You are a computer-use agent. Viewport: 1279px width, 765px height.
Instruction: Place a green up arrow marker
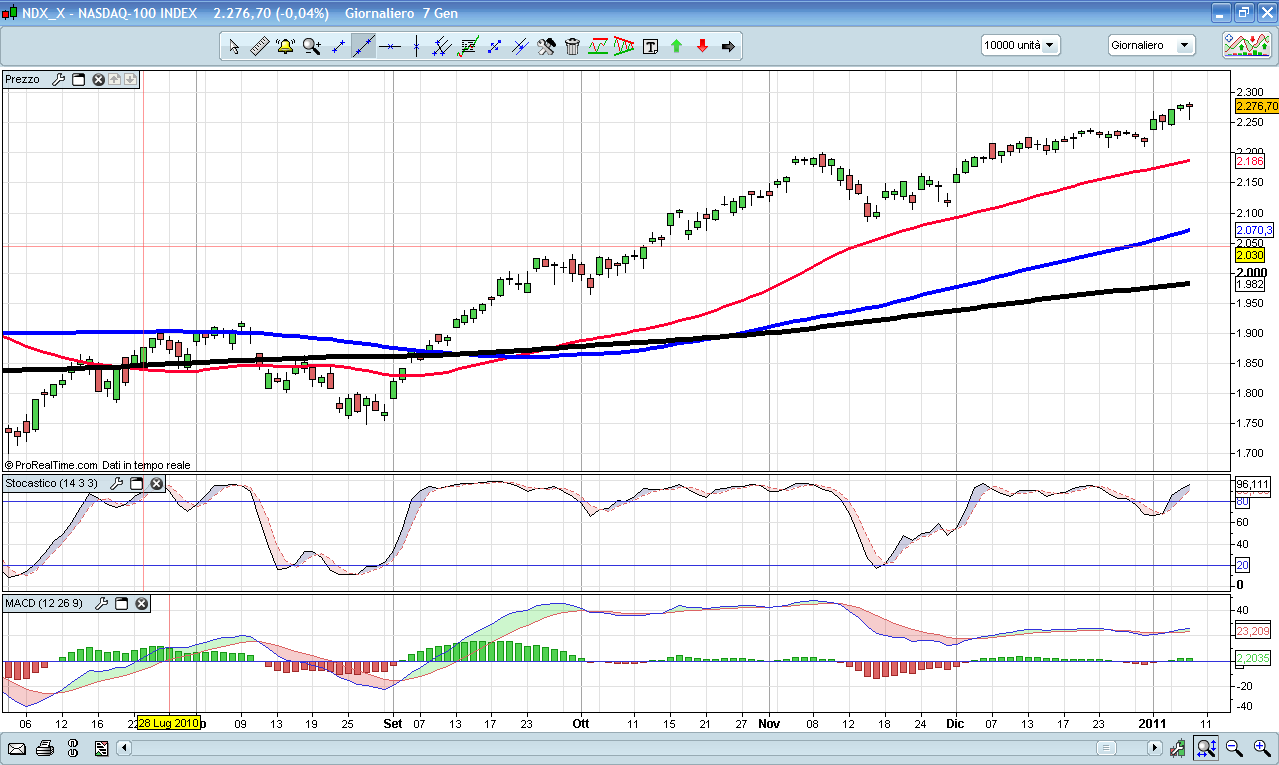click(676, 46)
